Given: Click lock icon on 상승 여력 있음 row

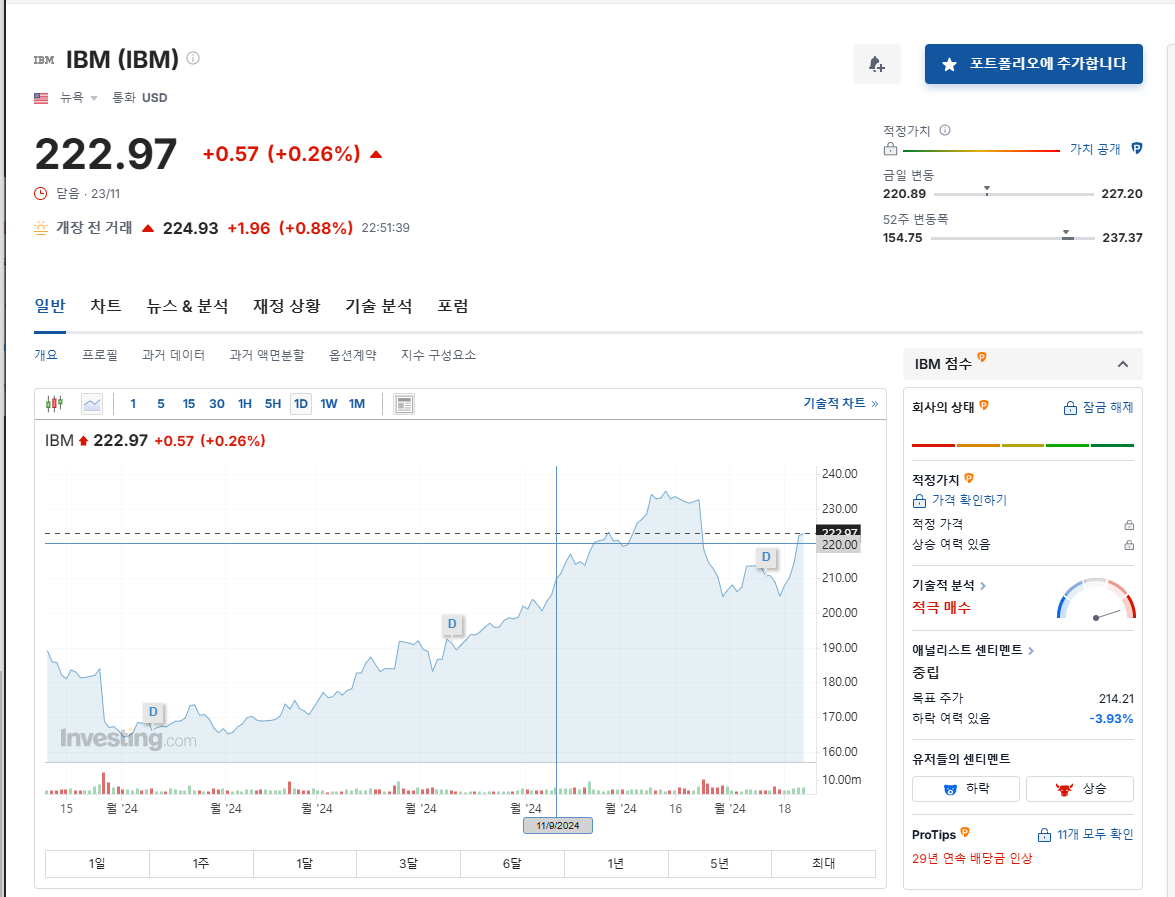Looking at the screenshot, I should point(1129,545).
